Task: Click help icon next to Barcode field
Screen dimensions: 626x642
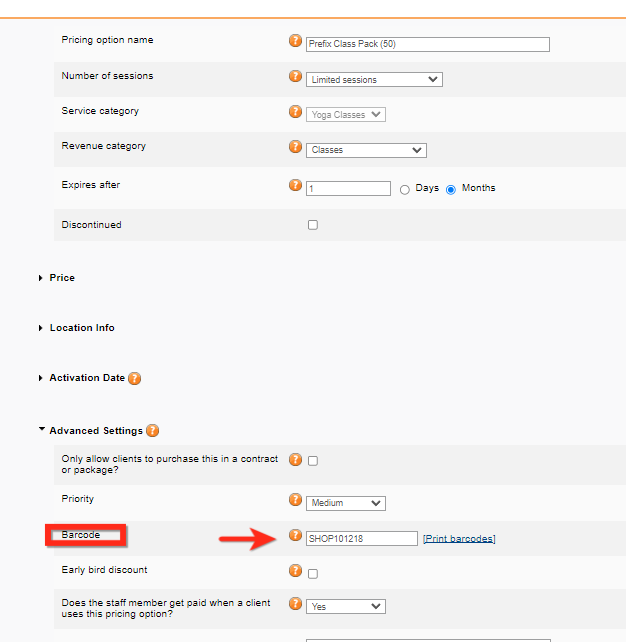Action: point(295,535)
